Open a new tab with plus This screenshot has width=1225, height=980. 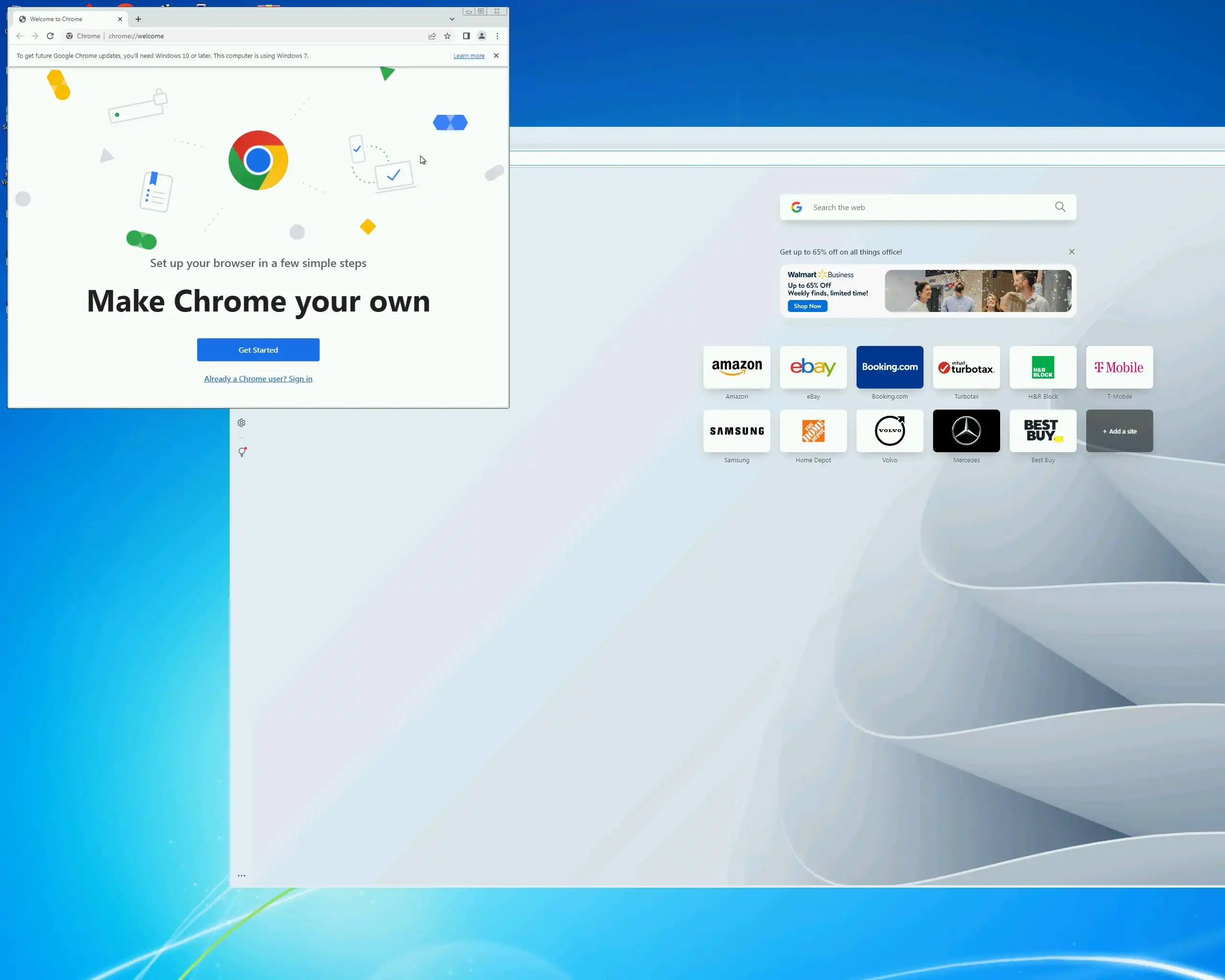point(138,19)
